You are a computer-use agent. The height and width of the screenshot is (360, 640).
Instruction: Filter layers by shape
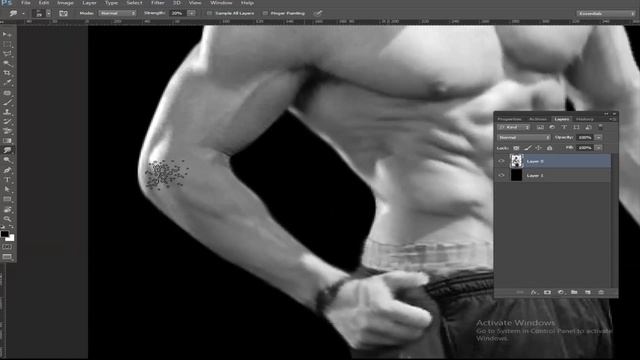pos(576,127)
